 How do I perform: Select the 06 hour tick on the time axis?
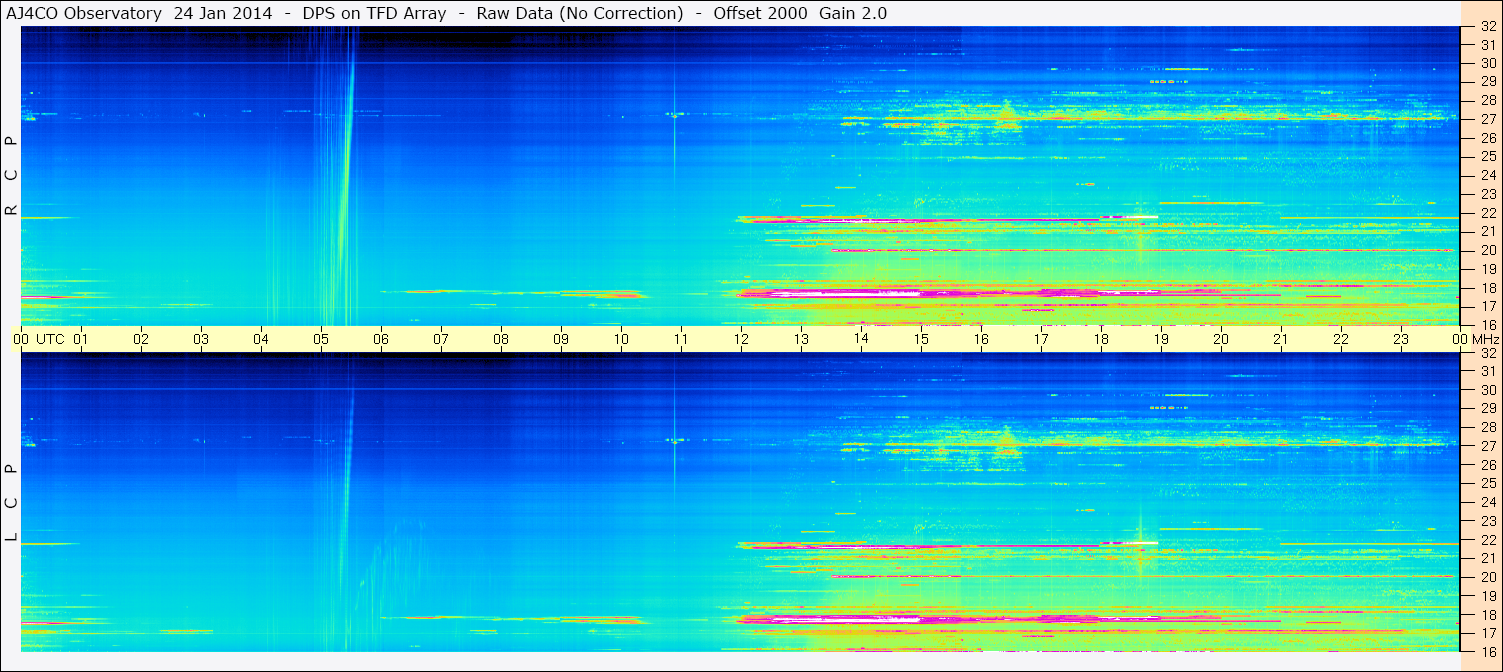click(381, 340)
